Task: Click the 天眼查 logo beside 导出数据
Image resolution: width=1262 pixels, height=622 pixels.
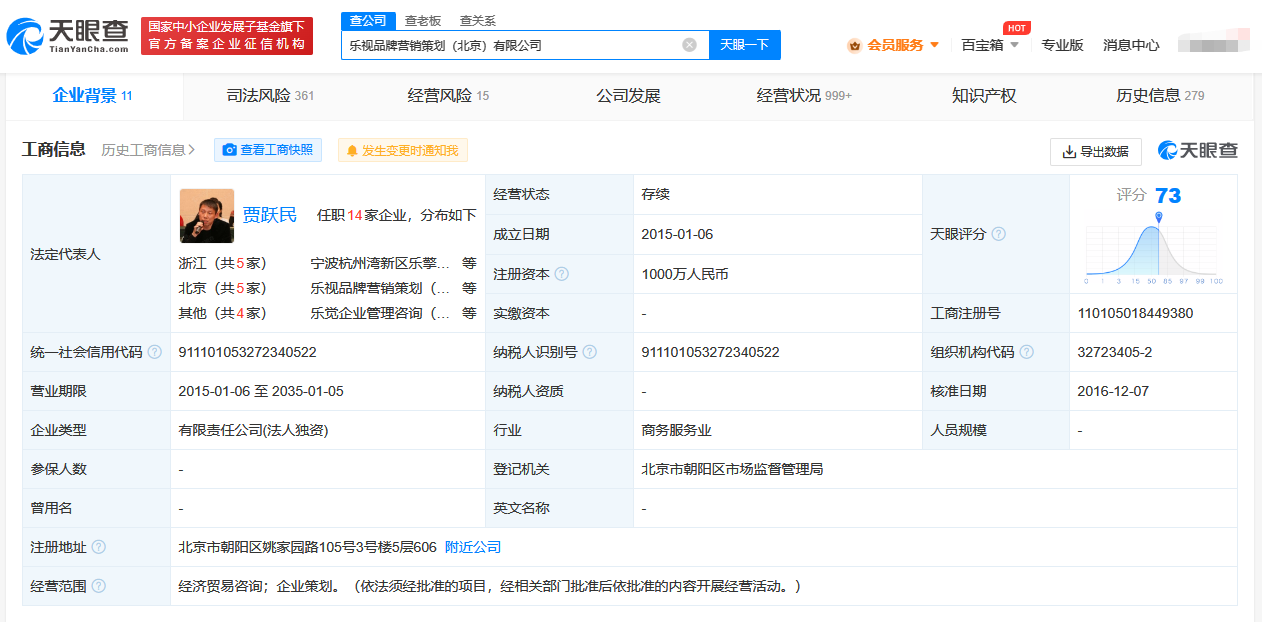Action: pyautogui.click(x=1198, y=150)
